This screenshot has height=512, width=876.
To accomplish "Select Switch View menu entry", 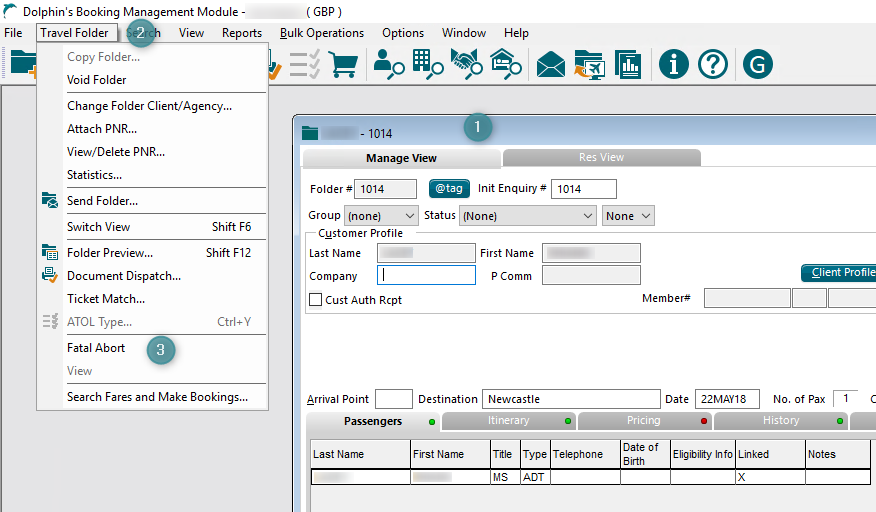I will [152, 227].
